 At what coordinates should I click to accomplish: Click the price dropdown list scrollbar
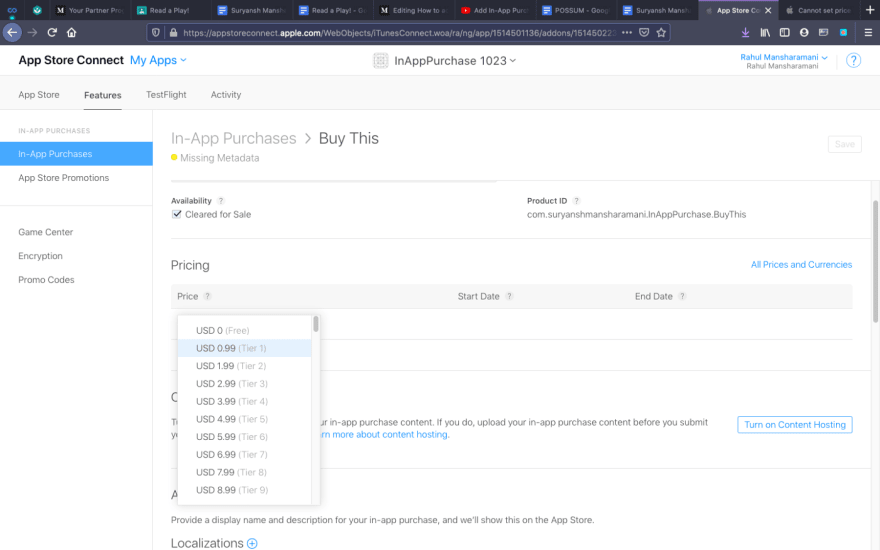click(316, 324)
